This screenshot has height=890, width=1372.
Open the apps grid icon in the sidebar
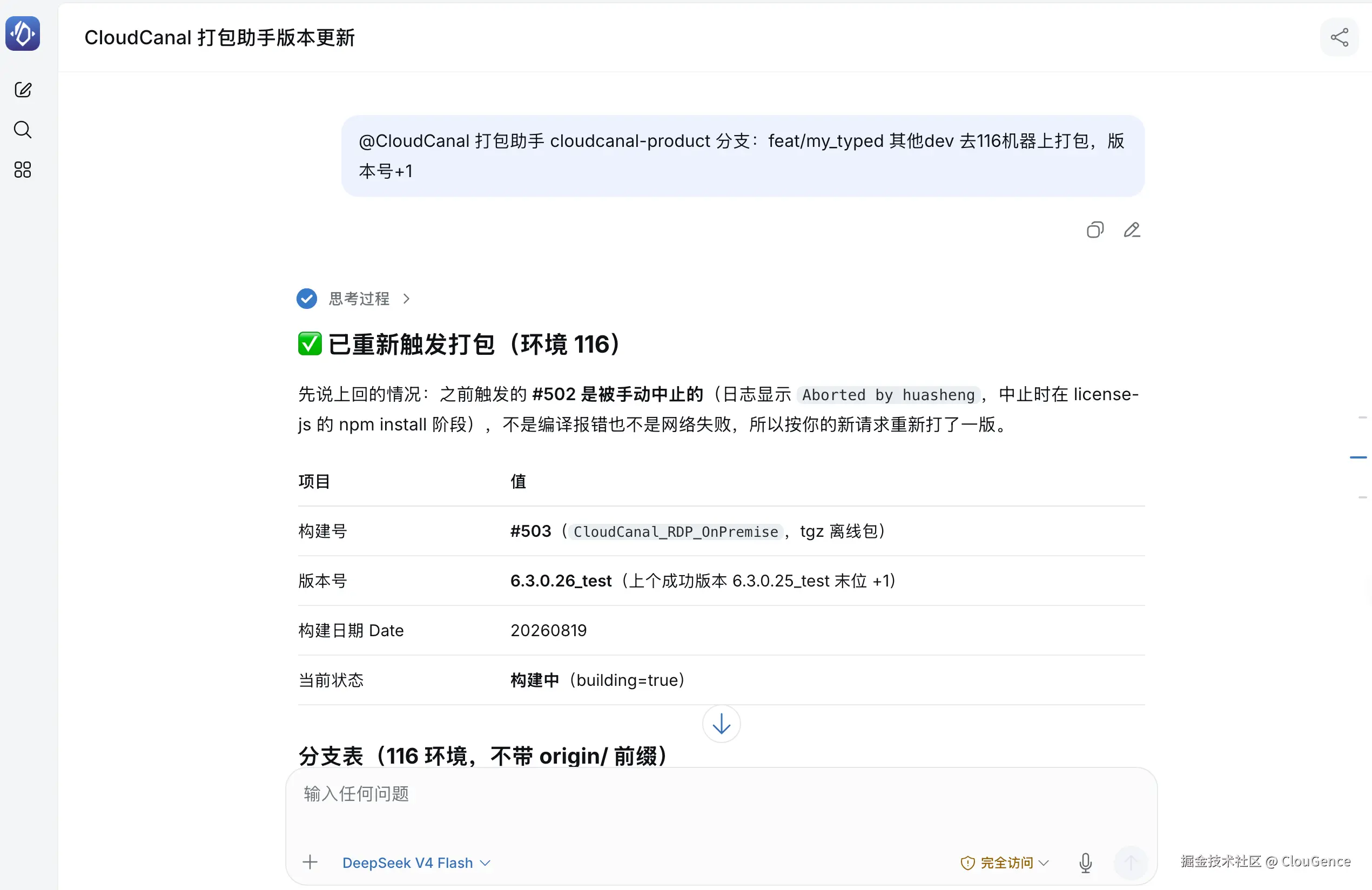(x=23, y=170)
